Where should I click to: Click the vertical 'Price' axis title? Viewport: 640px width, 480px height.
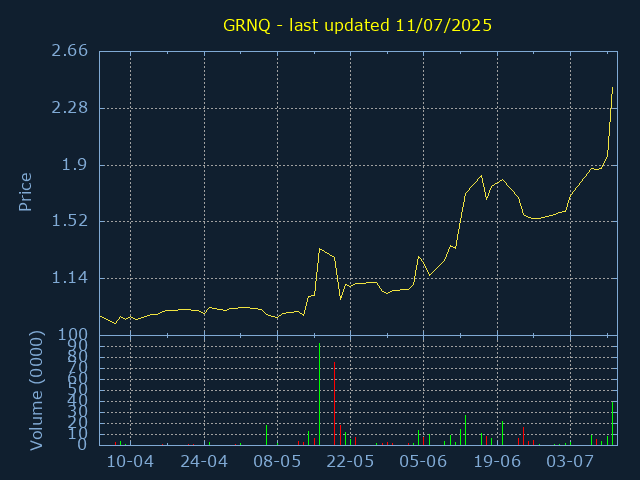point(25,192)
